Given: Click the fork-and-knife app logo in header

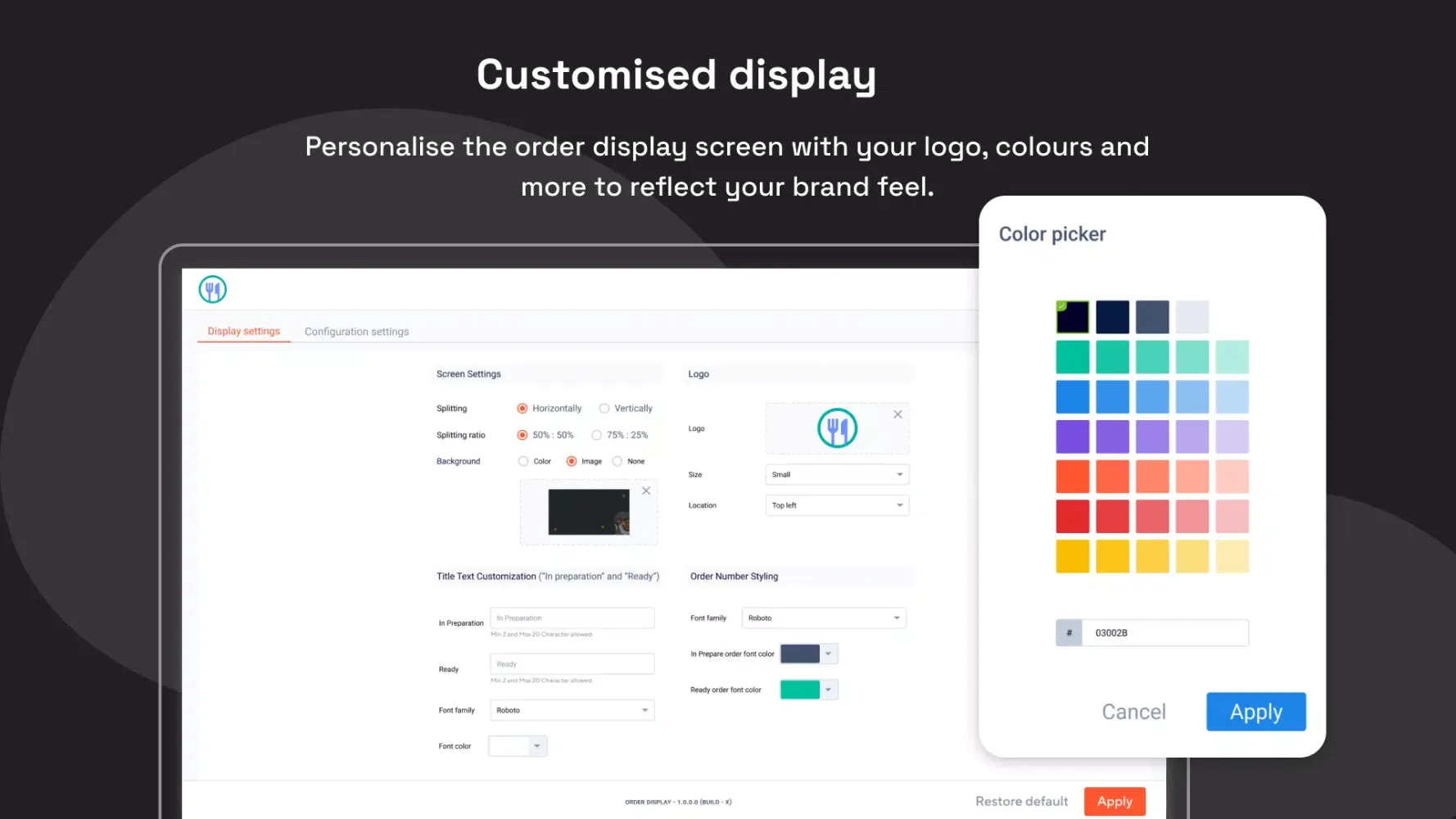Looking at the screenshot, I should [212, 289].
